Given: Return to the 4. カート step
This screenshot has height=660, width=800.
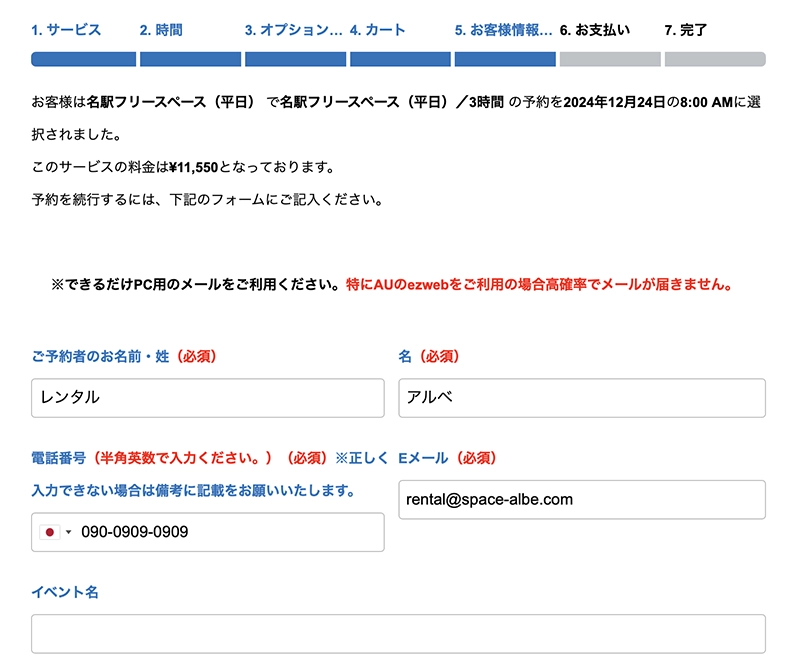Looking at the screenshot, I should (x=378, y=30).
